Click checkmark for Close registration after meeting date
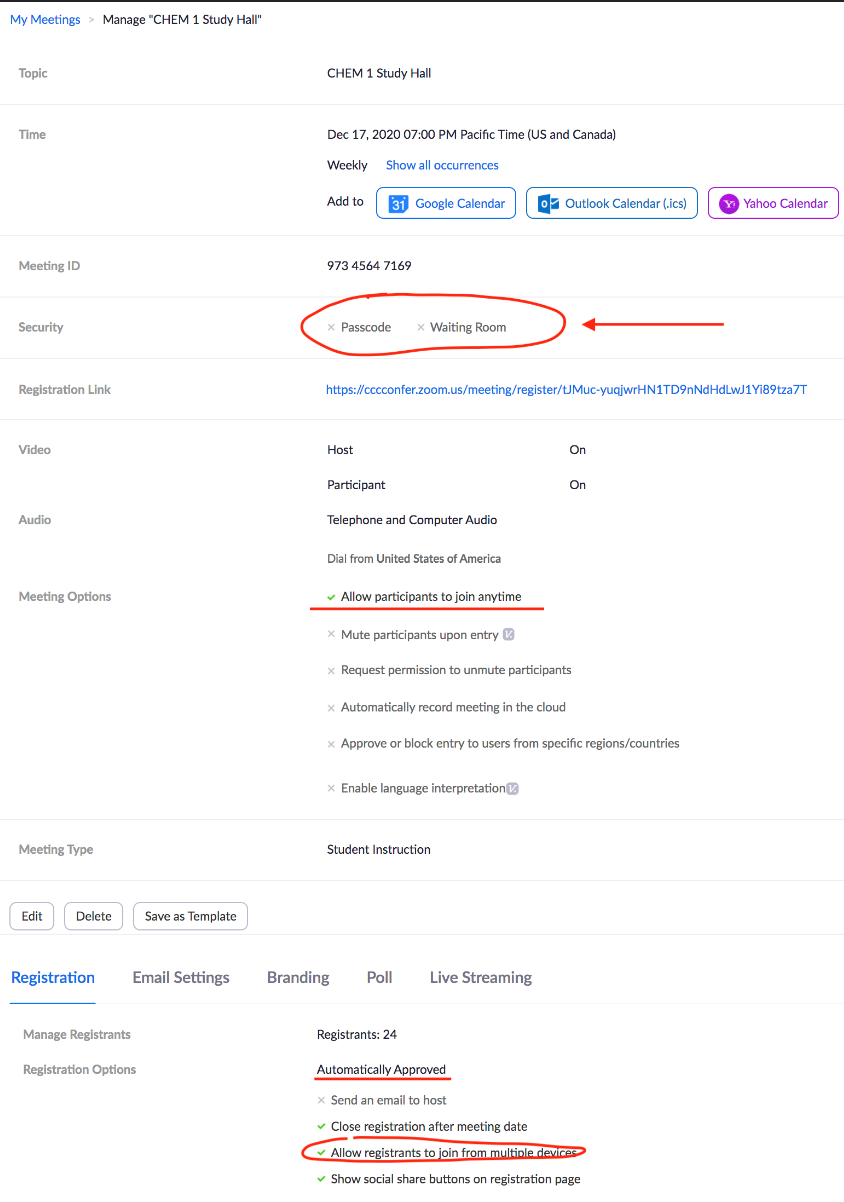This screenshot has height=1202, width=844. pyautogui.click(x=321, y=1127)
